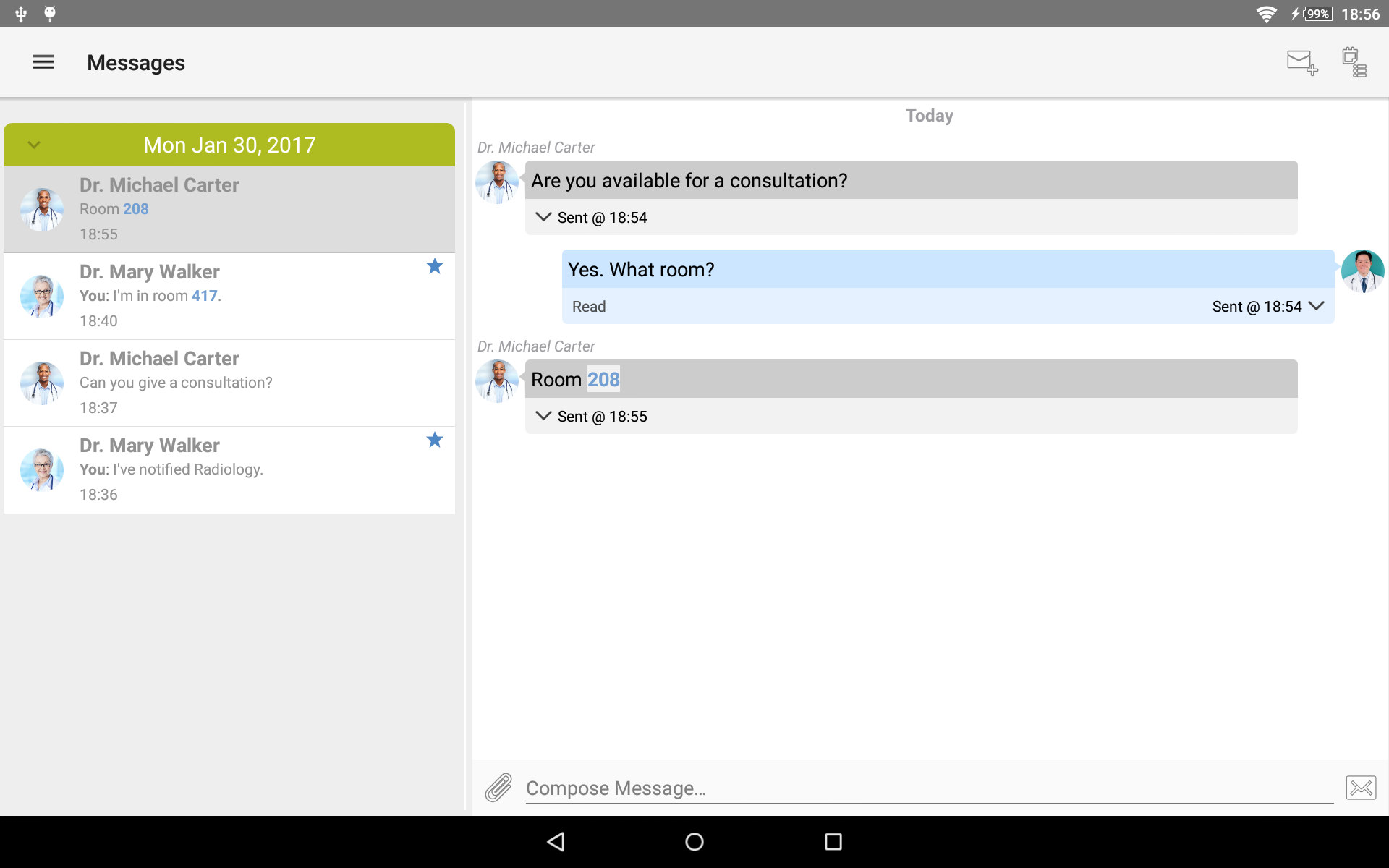Tap the Android debug status bar icon
Viewport: 1389px width, 868px height.
click(x=50, y=14)
